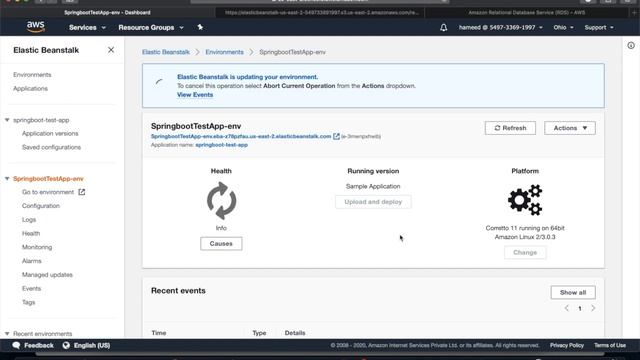Click the health status refresh-arrows icon
The image size is (640, 360).
221,201
